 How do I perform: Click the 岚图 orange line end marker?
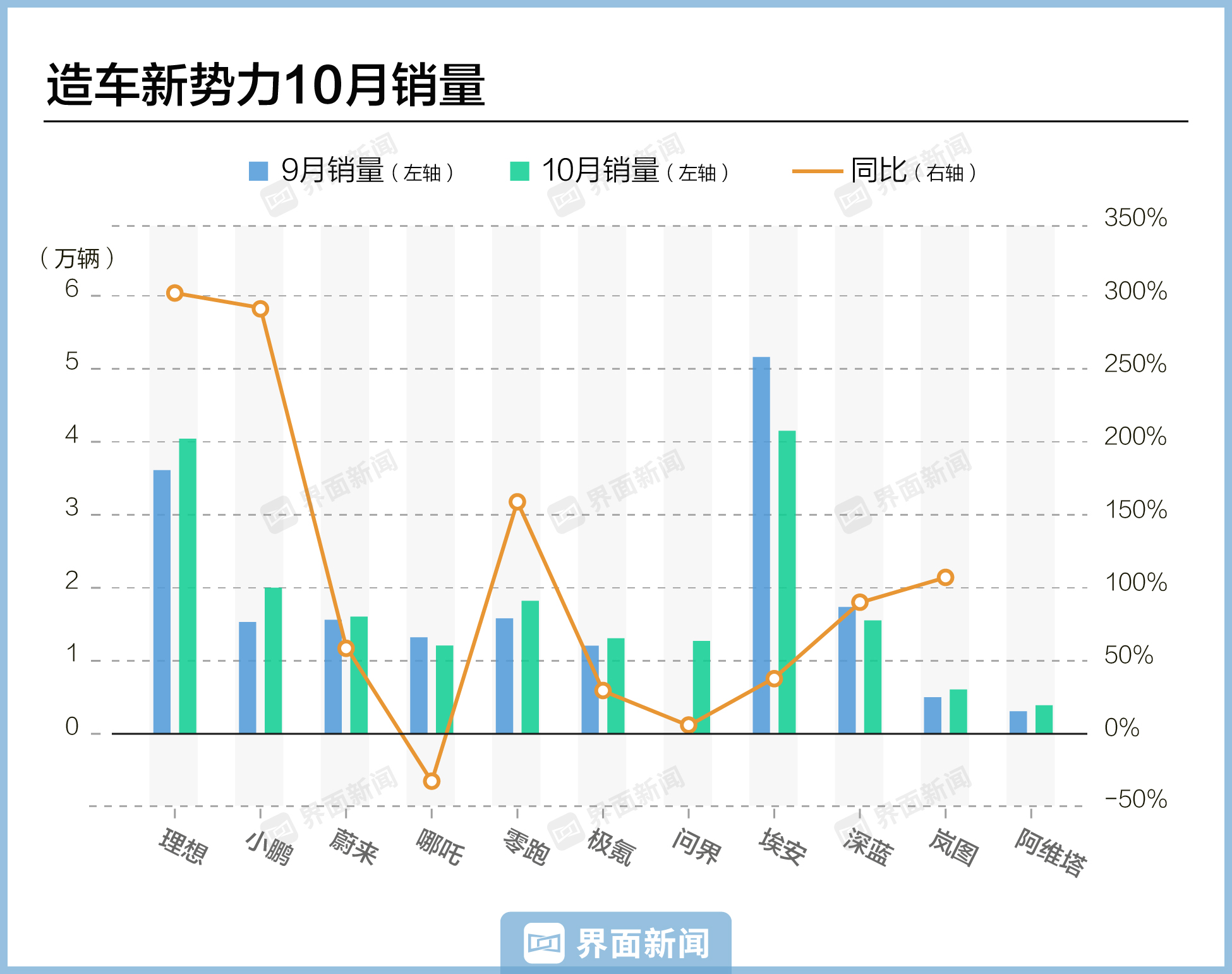[945, 577]
